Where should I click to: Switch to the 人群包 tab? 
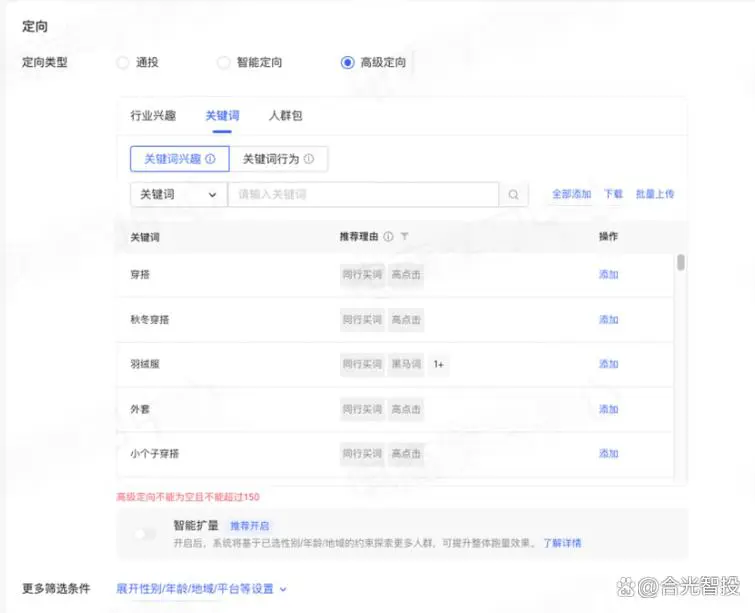click(285, 116)
